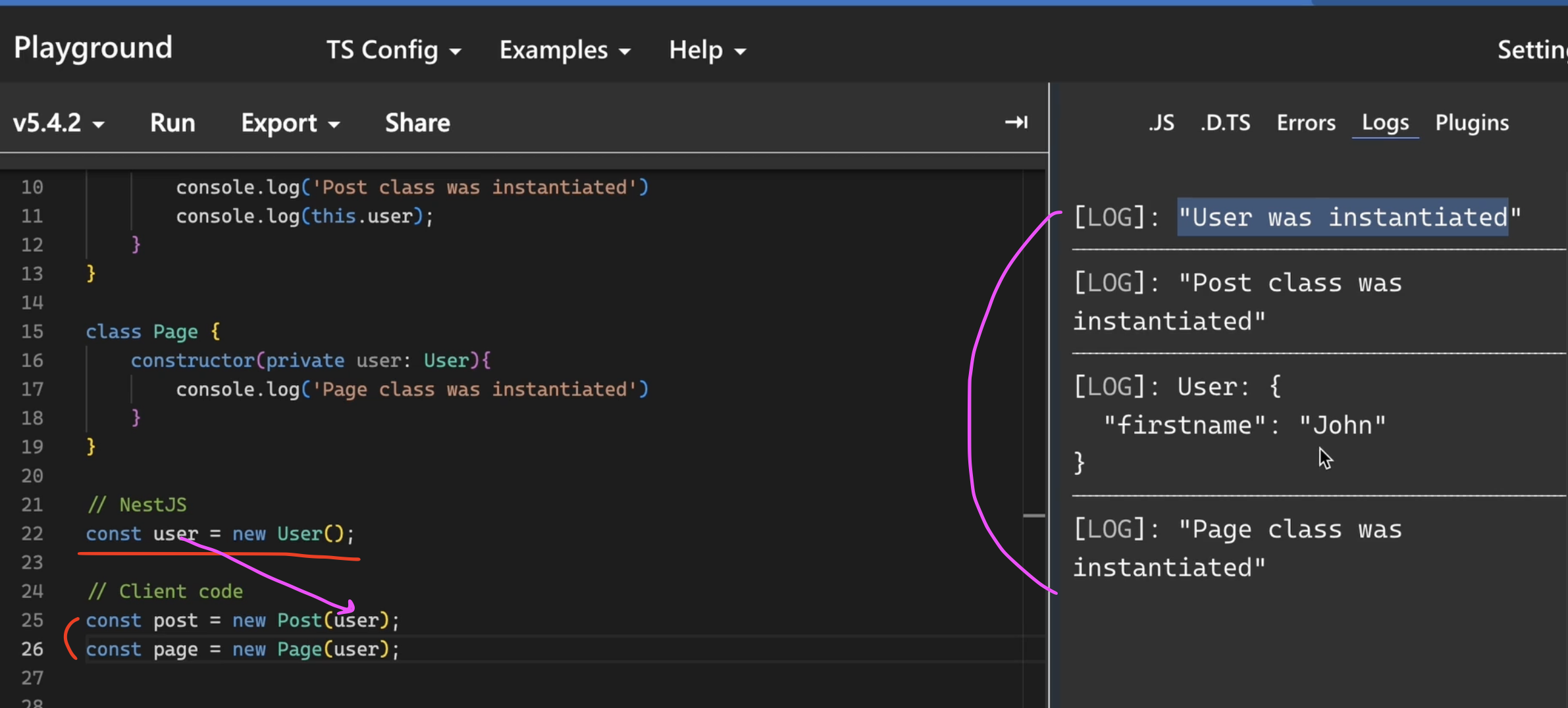This screenshot has width=1568, height=708.
Task: Open the Help dropdown menu
Action: point(708,50)
